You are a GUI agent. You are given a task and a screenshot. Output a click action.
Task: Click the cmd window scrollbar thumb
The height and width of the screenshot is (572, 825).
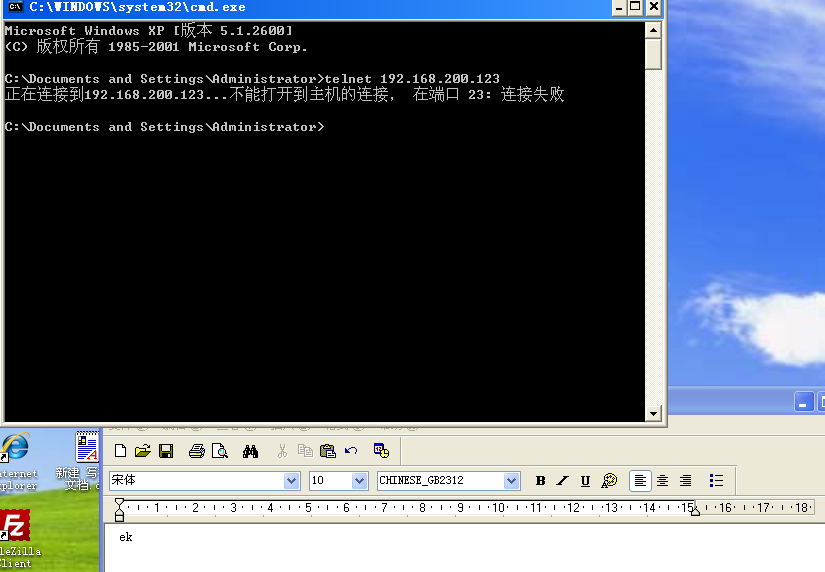click(653, 54)
